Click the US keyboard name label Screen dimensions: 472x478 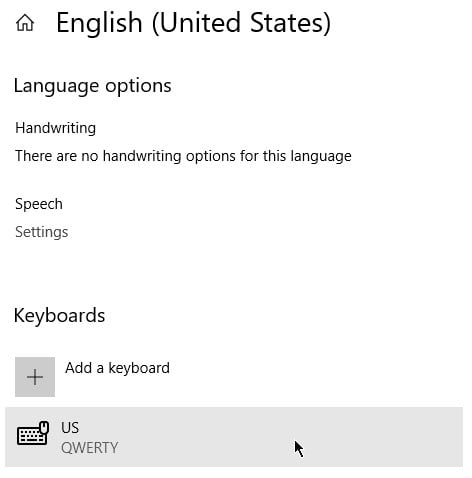(70, 428)
